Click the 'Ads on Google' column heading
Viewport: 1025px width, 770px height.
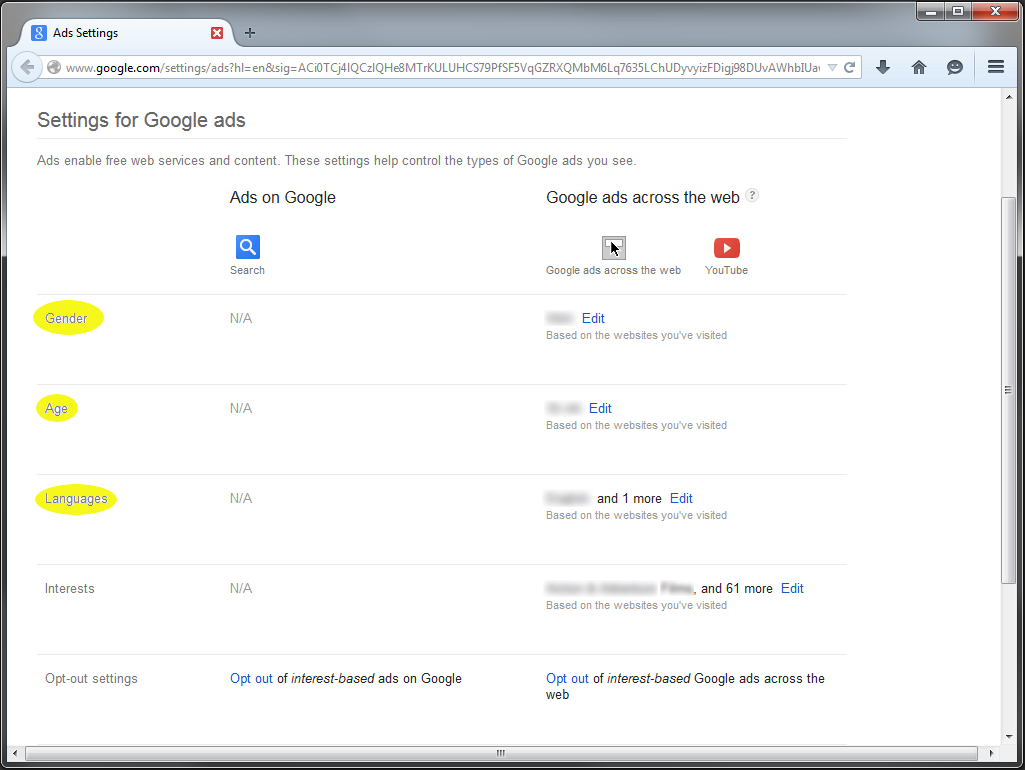pyautogui.click(x=282, y=197)
